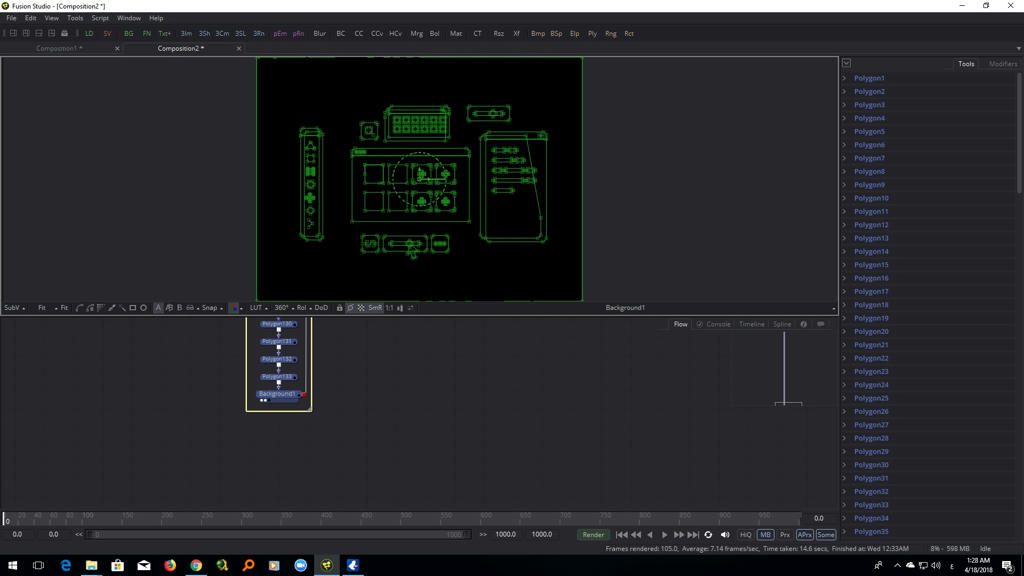Toggle the HiQ quality button

pyautogui.click(x=745, y=535)
